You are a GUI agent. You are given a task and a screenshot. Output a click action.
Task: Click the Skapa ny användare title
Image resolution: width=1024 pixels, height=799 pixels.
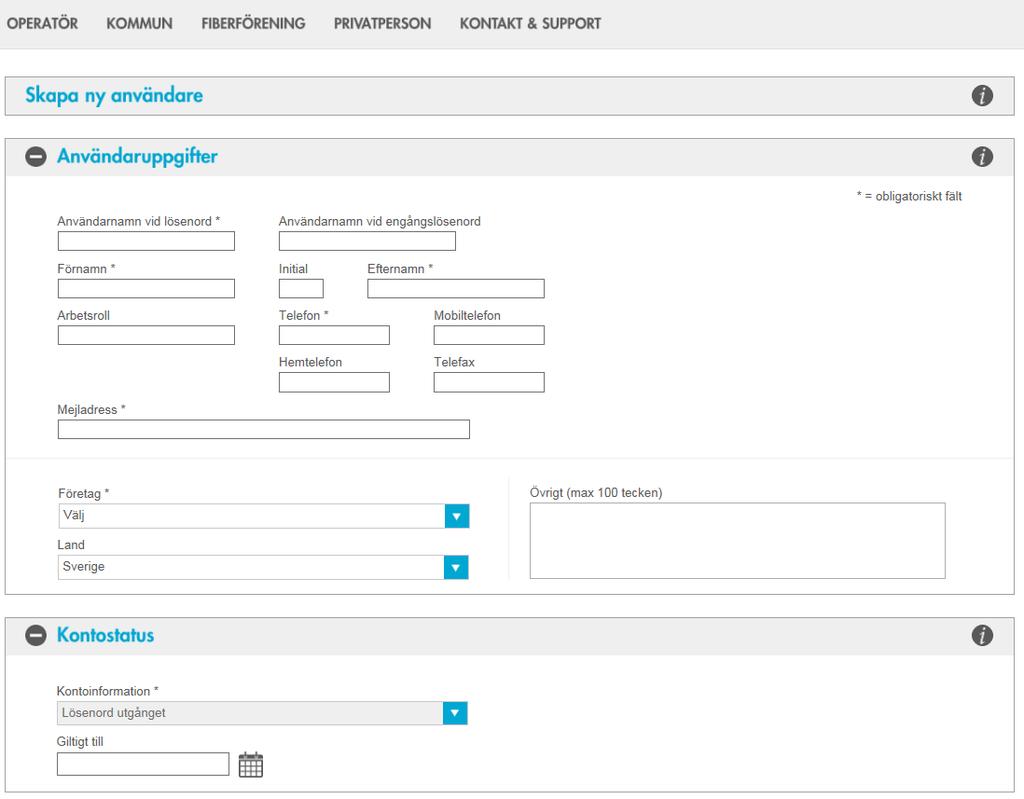pos(114,95)
